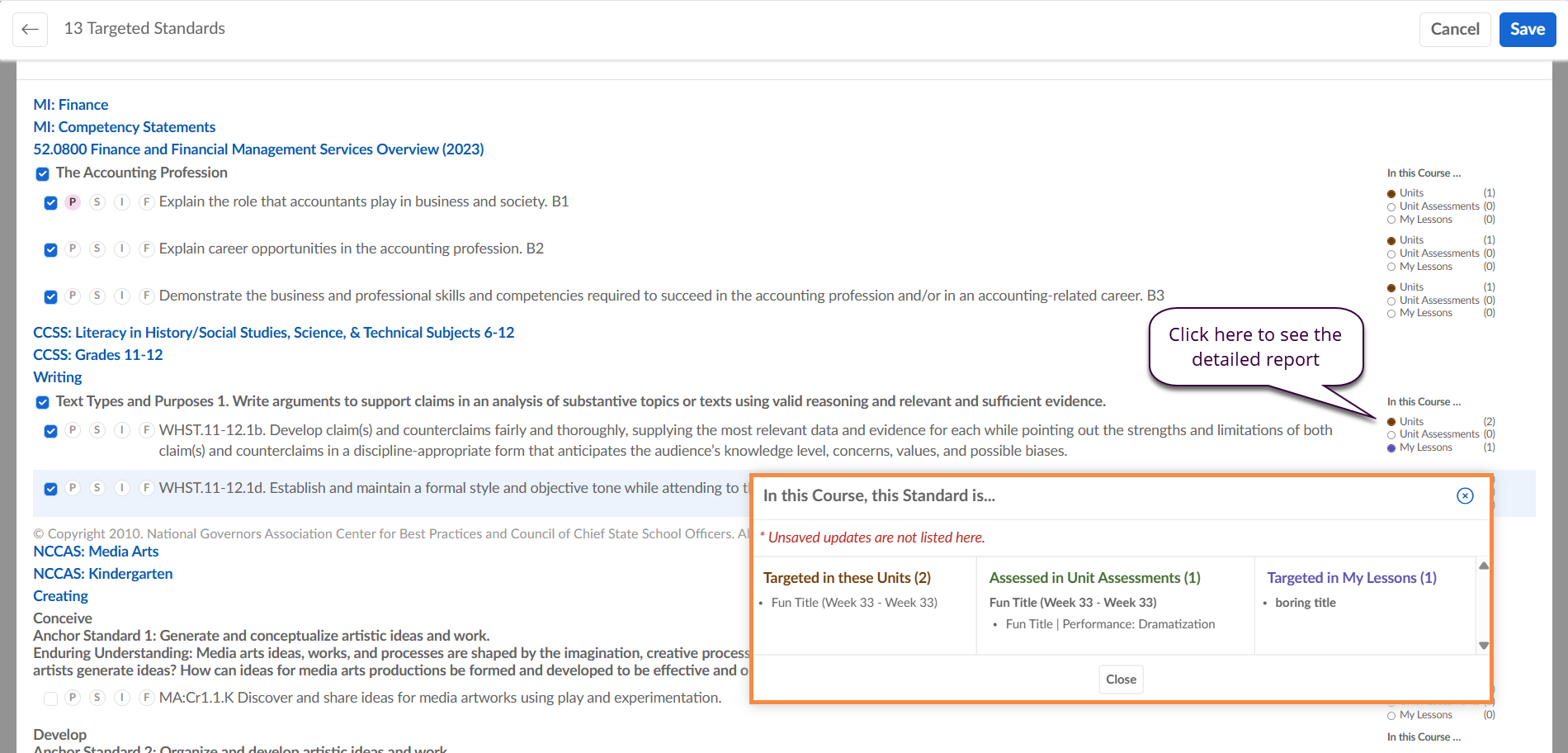Select S level icon for MA:Cr1.1.K standard

(x=97, y=698)
